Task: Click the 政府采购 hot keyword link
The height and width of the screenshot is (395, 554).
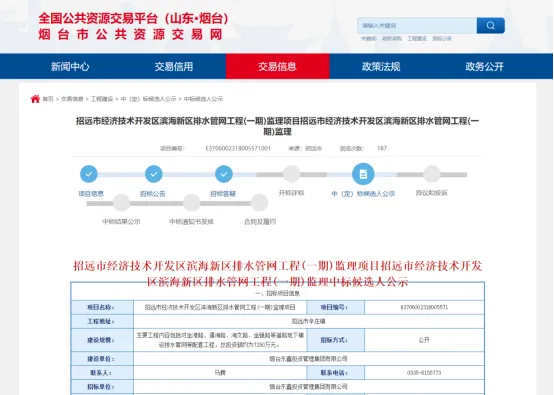Action: 391,39
